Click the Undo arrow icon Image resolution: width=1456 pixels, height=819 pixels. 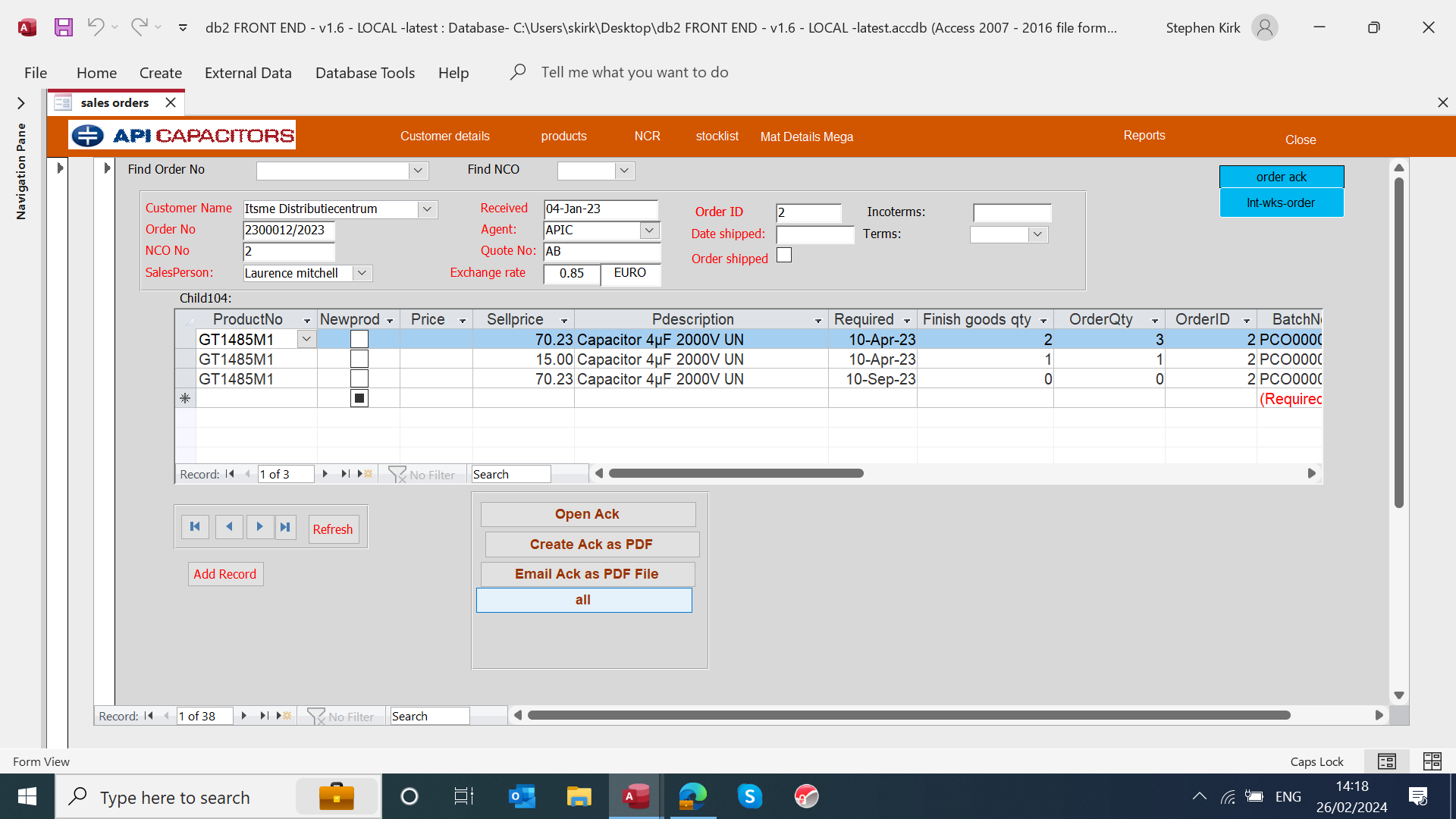click(x=96, y=27)
